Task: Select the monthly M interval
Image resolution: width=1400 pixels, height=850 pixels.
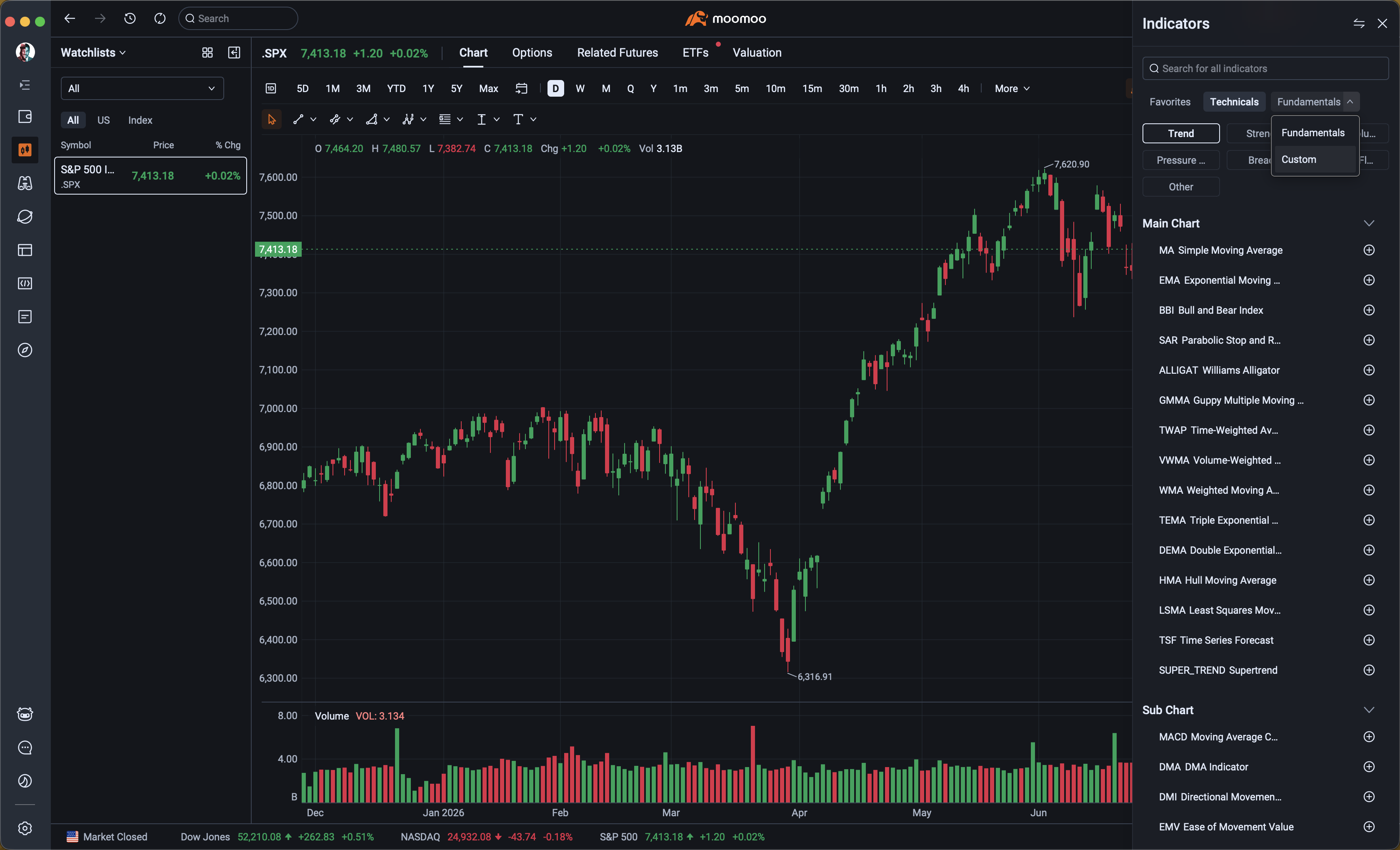Action: (x=606, y=89)
